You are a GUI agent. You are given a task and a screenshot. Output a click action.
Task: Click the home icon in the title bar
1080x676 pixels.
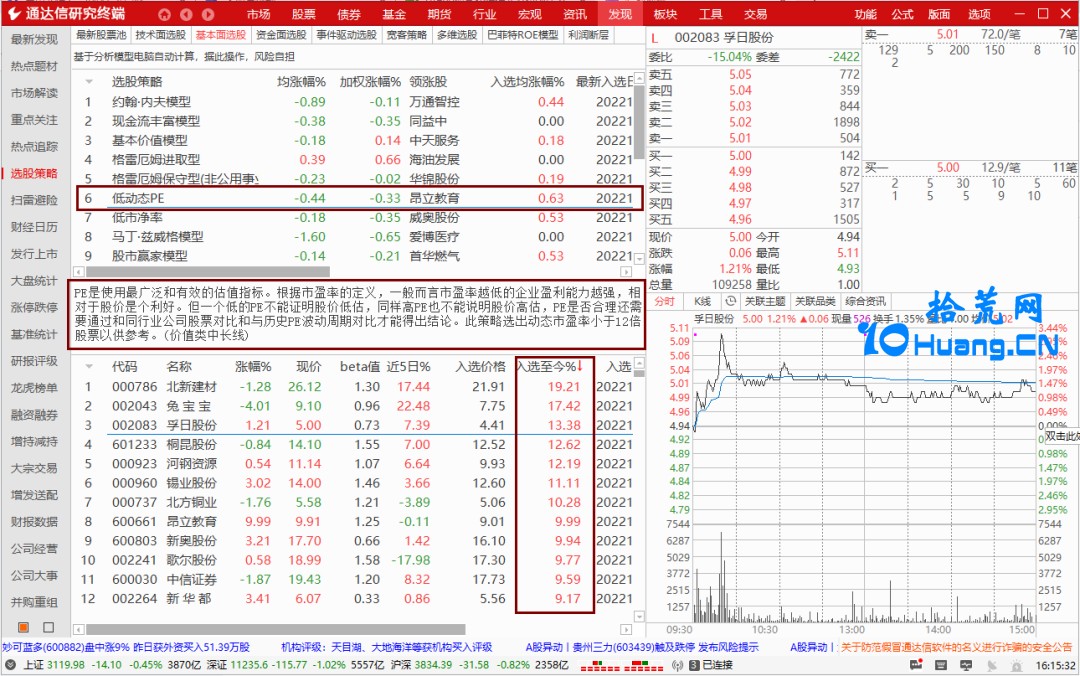coord(164,14)
